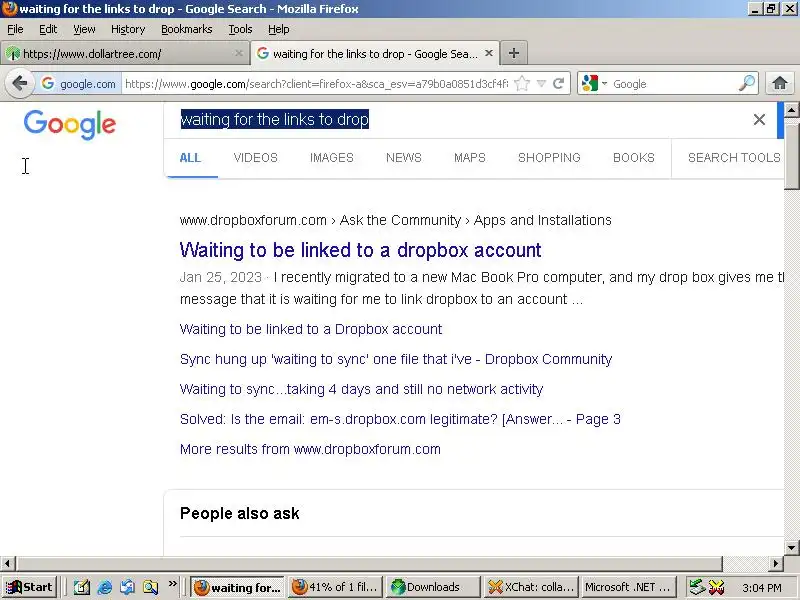
Task: Click the 'waiting for...' Firefox taskbar button
Action: click(x=238, y=587)
